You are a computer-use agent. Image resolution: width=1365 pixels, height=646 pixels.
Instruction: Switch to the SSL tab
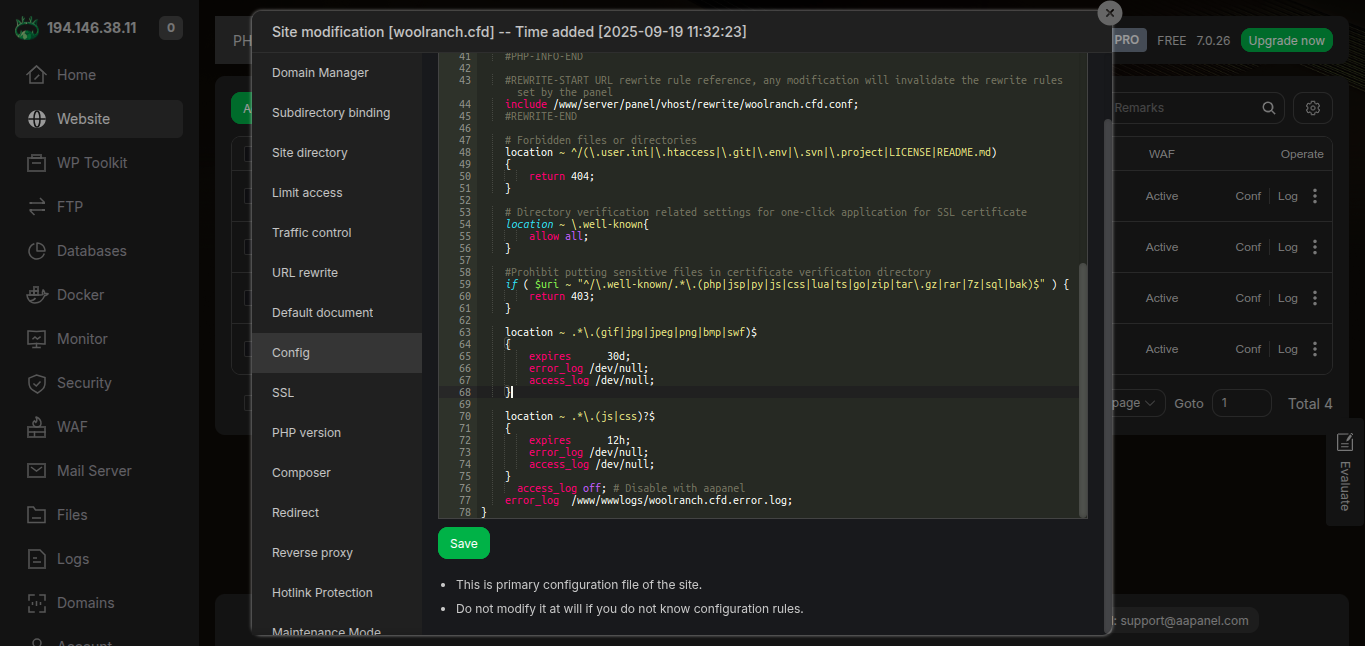tap(283, 393)
